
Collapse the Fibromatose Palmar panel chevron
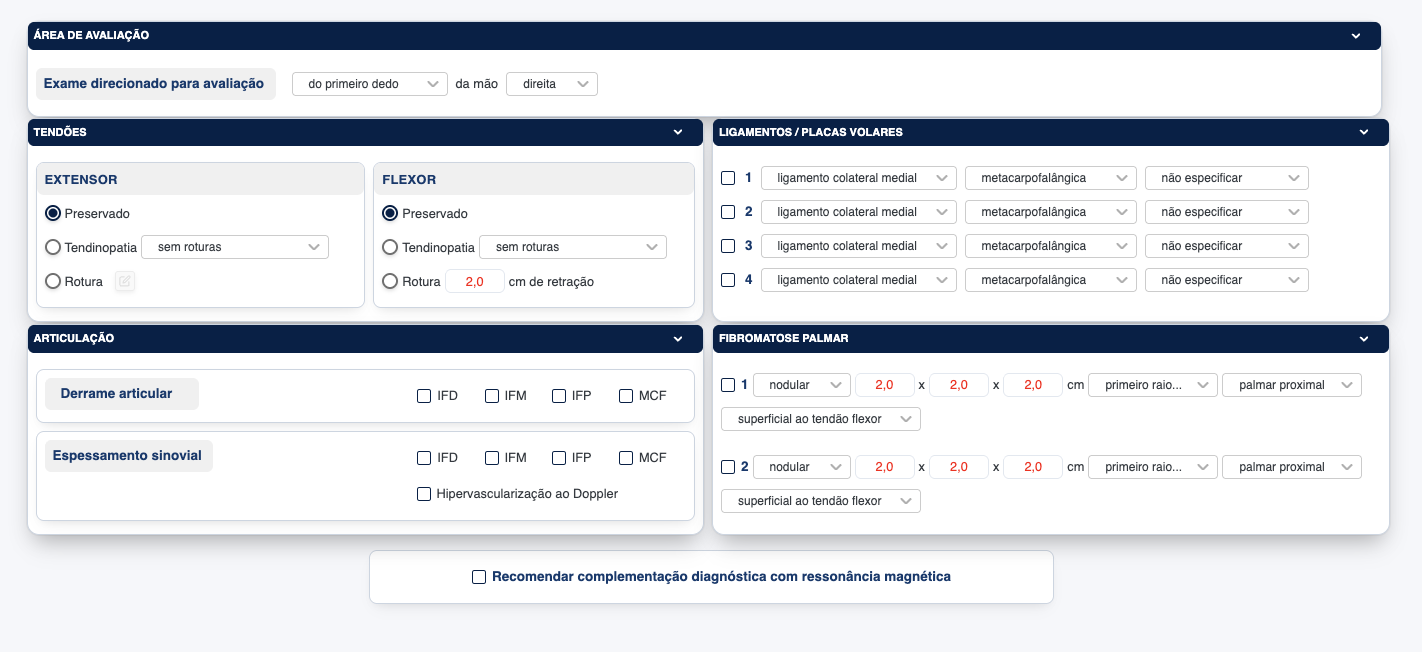[x=1364, y=339]
